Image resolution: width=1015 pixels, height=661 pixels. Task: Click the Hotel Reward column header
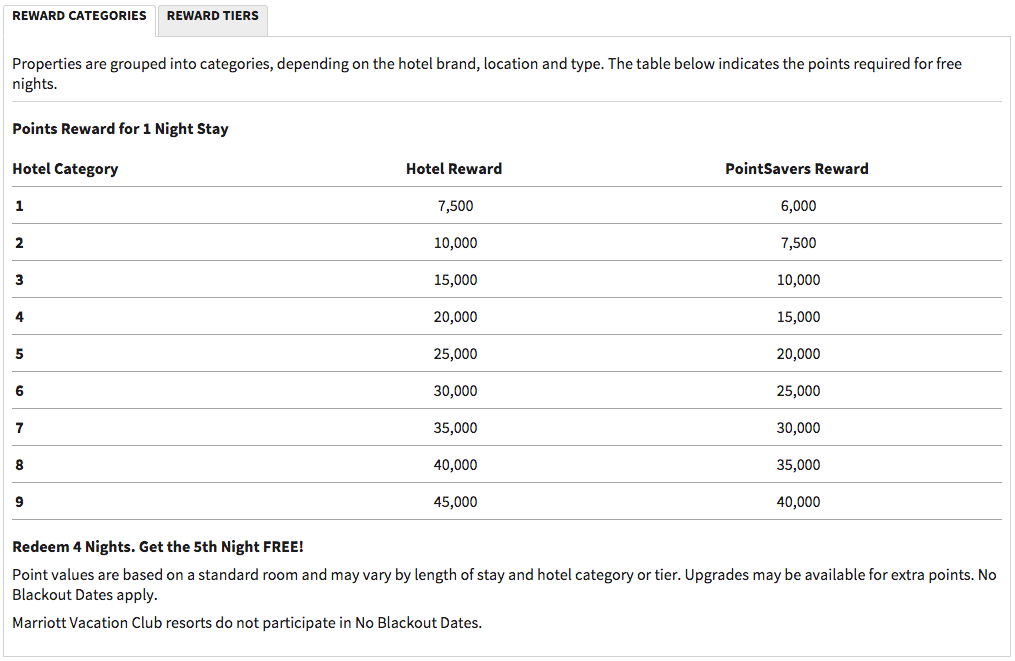(454, 169)
